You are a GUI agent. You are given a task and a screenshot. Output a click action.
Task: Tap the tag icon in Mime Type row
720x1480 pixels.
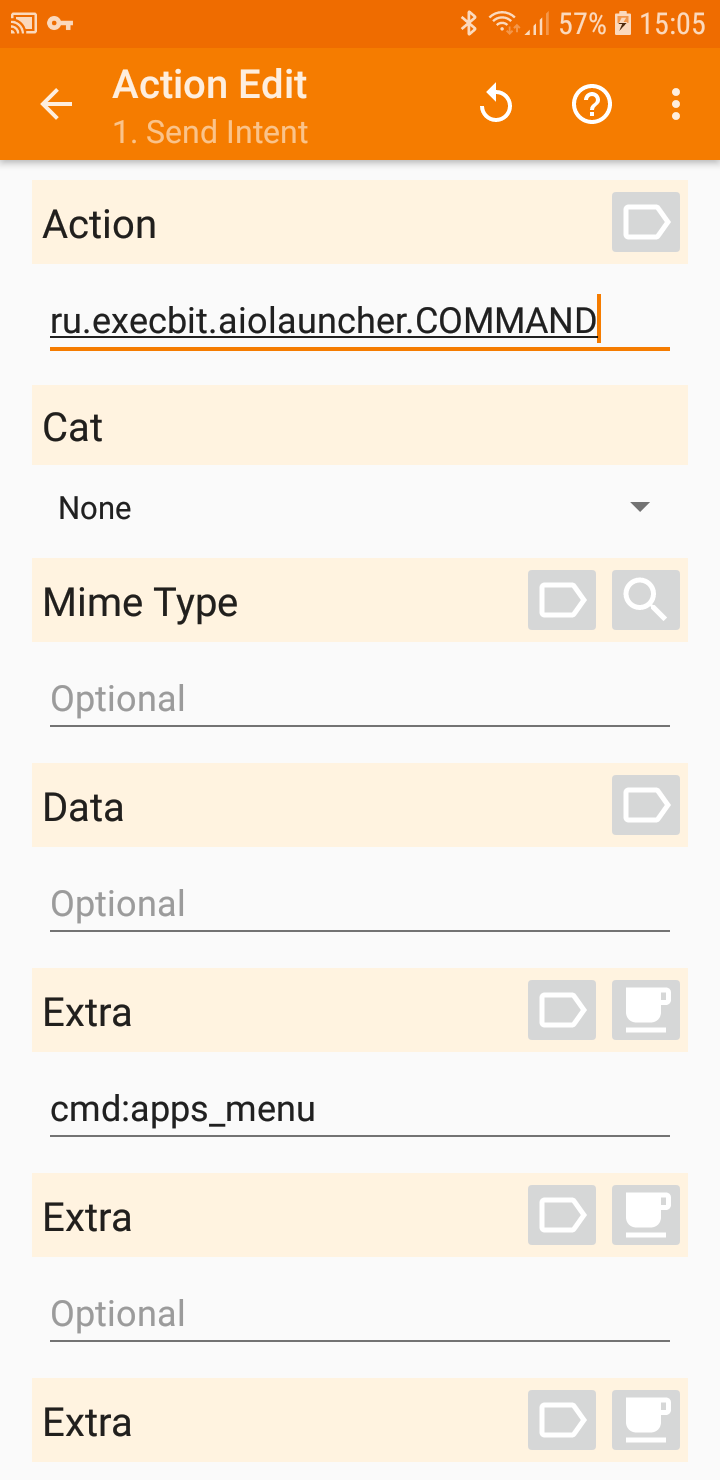[x=562, y=600]
